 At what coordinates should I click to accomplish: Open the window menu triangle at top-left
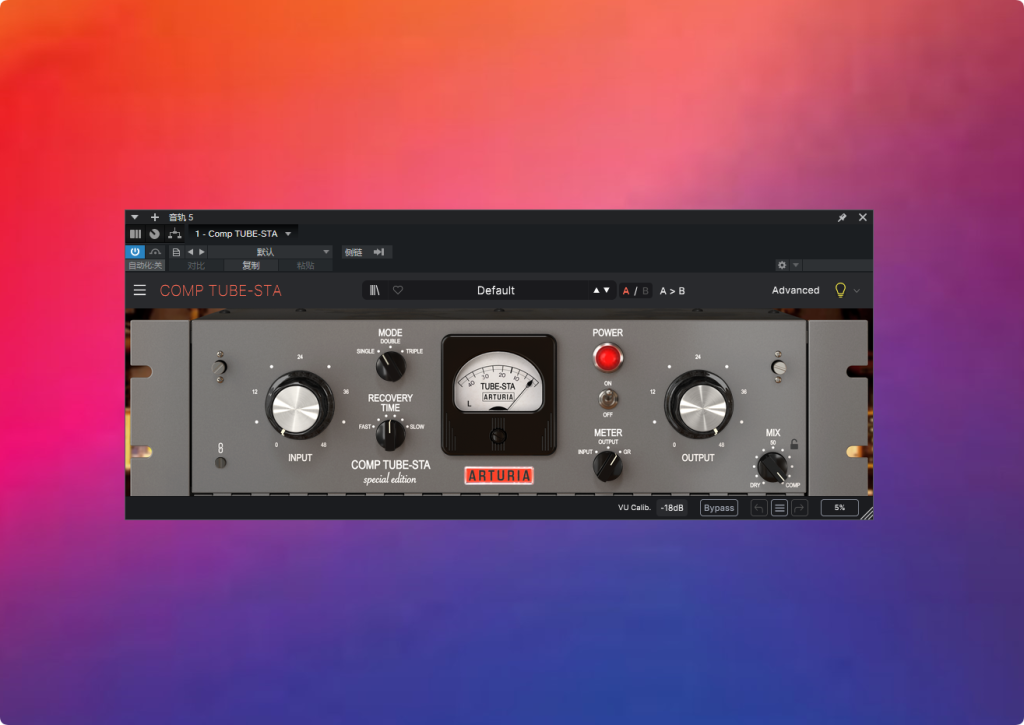135,217
